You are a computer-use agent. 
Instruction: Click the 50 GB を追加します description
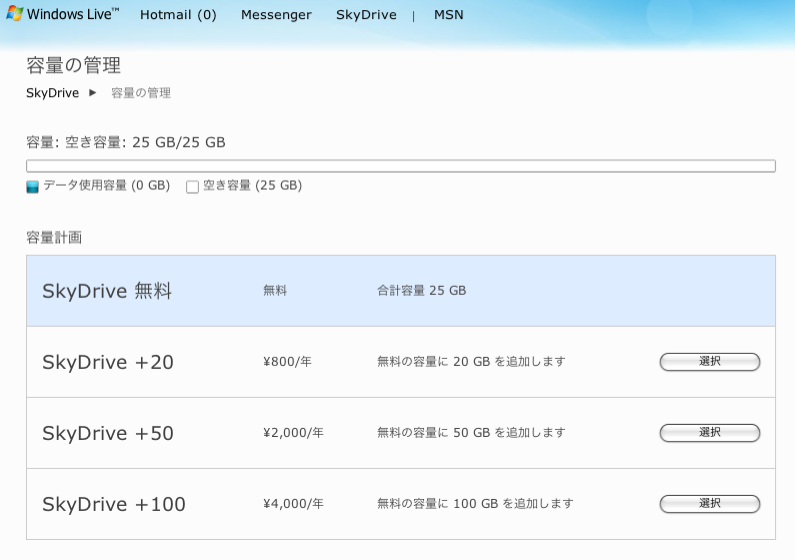[x=472, y=432]
